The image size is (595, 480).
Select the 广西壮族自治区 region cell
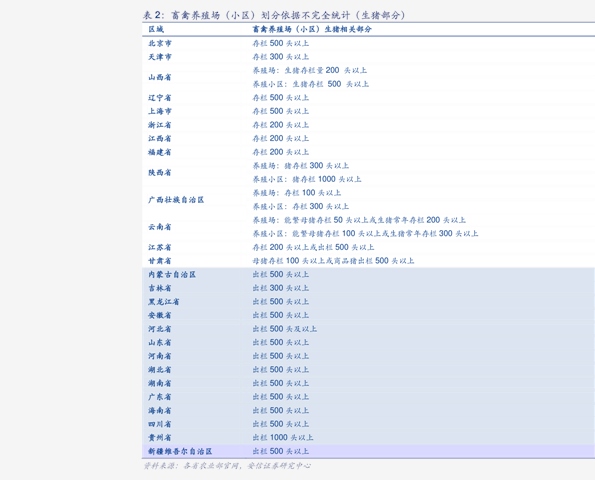coord(176,200)
